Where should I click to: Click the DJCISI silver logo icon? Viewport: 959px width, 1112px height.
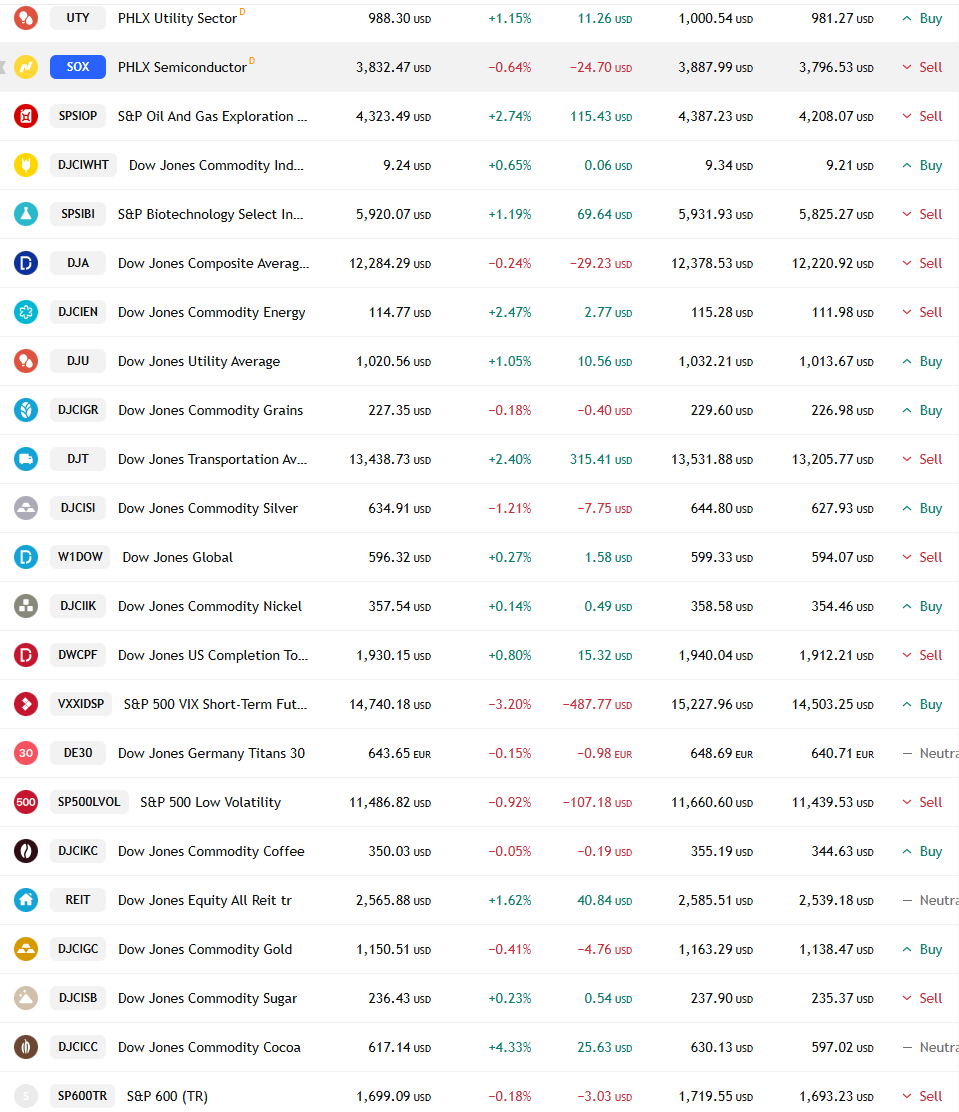[26, 507]
